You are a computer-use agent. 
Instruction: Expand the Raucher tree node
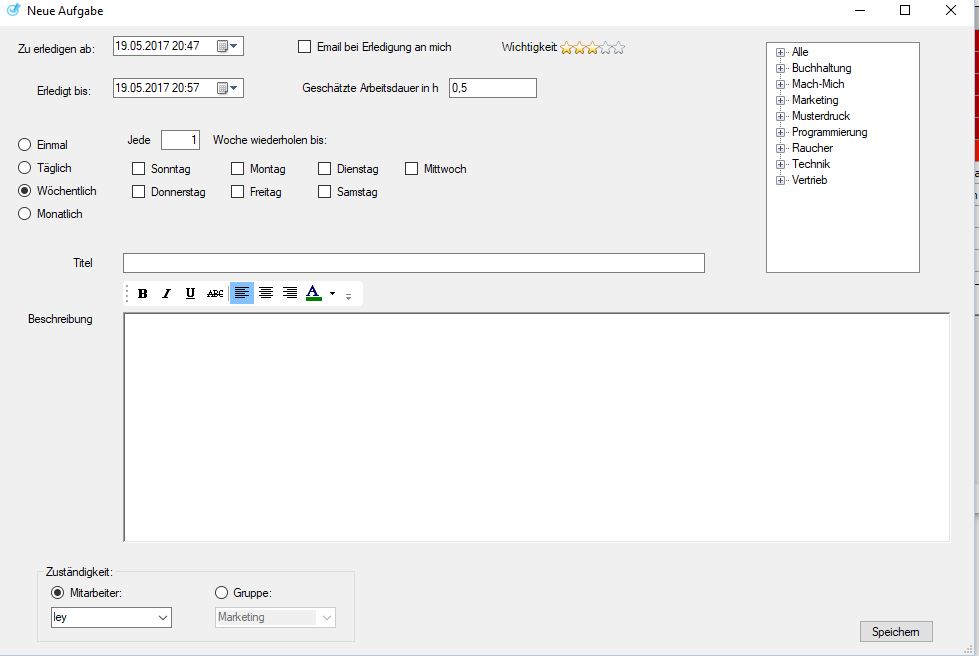coord(780,149)
